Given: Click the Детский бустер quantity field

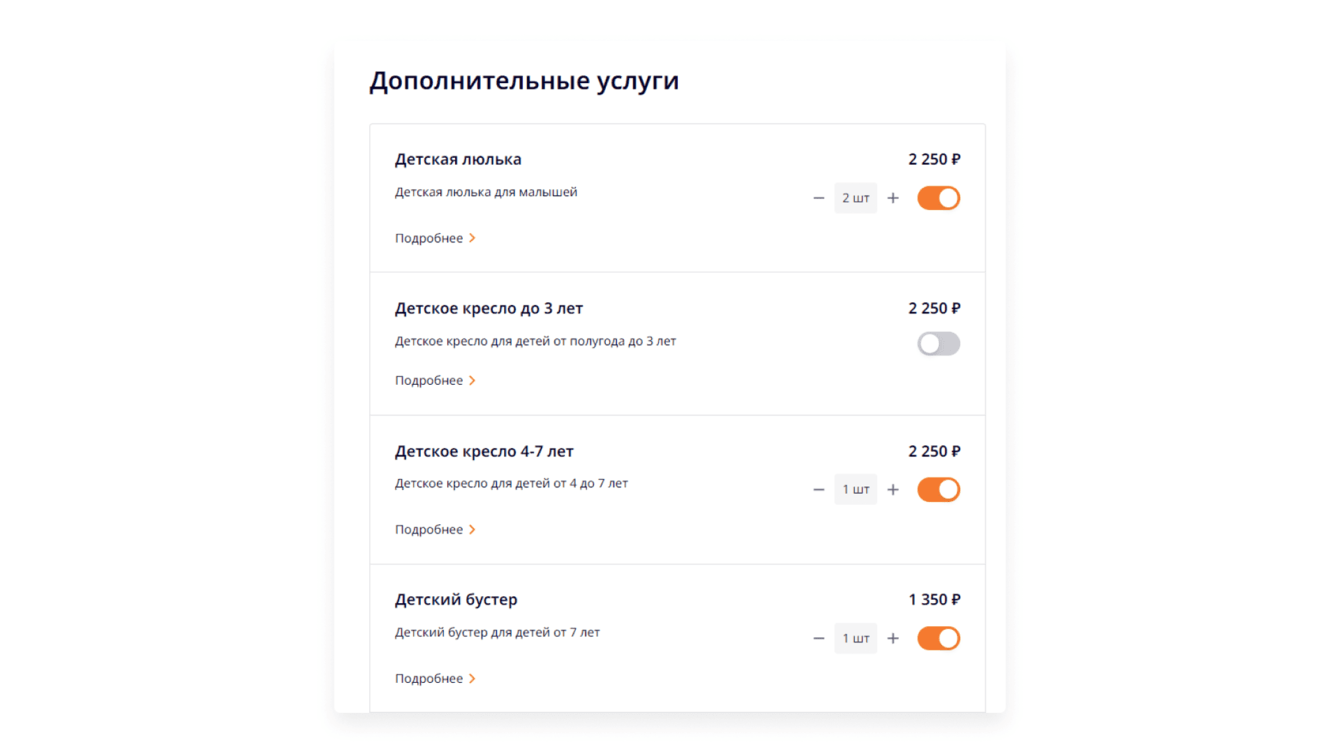Looking at the screenshot, I should [x=856, y=639].
